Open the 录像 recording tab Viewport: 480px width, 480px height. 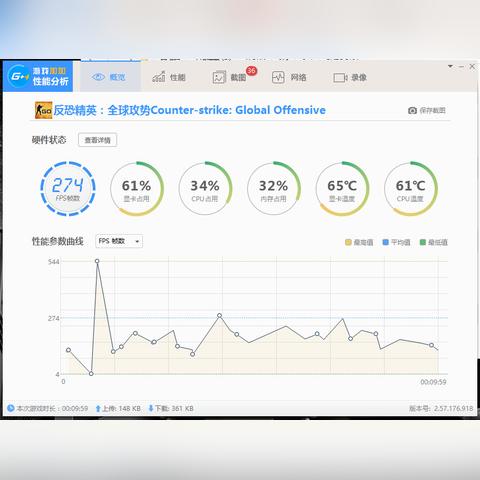tap(350, 77)
